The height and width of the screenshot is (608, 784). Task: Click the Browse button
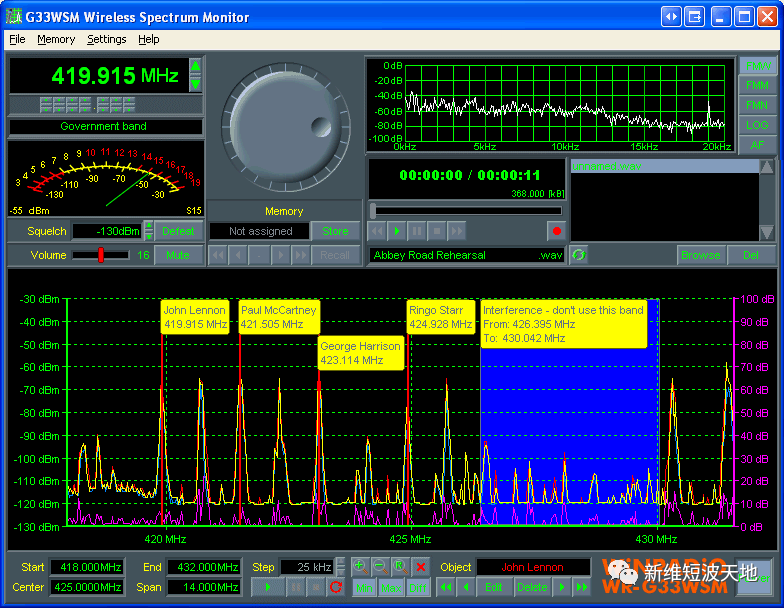(700, 255)
